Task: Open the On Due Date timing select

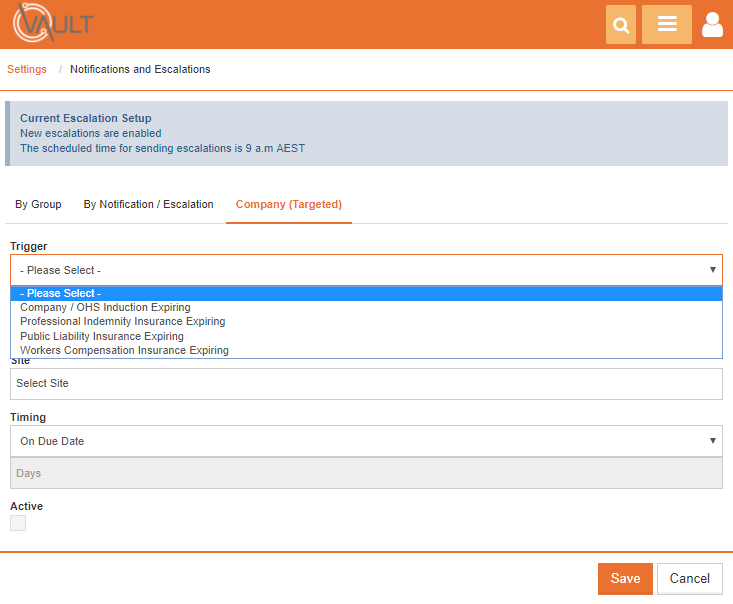Action: pos(366,441)
